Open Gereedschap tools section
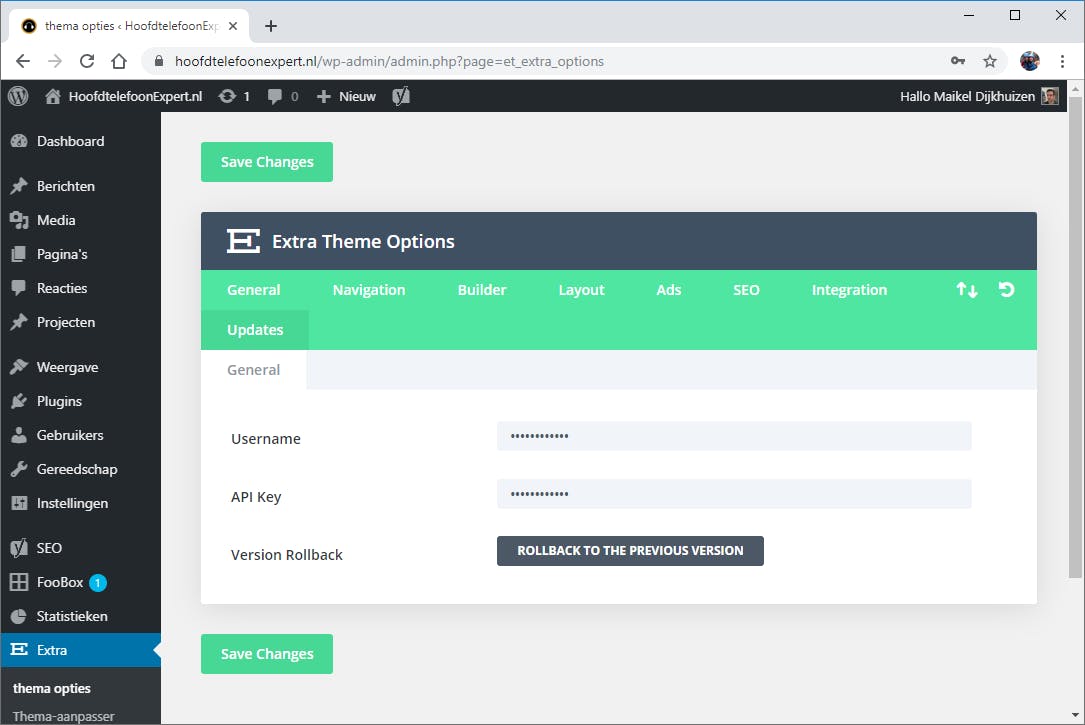The image size is (1085, 725). click(80, 469)
